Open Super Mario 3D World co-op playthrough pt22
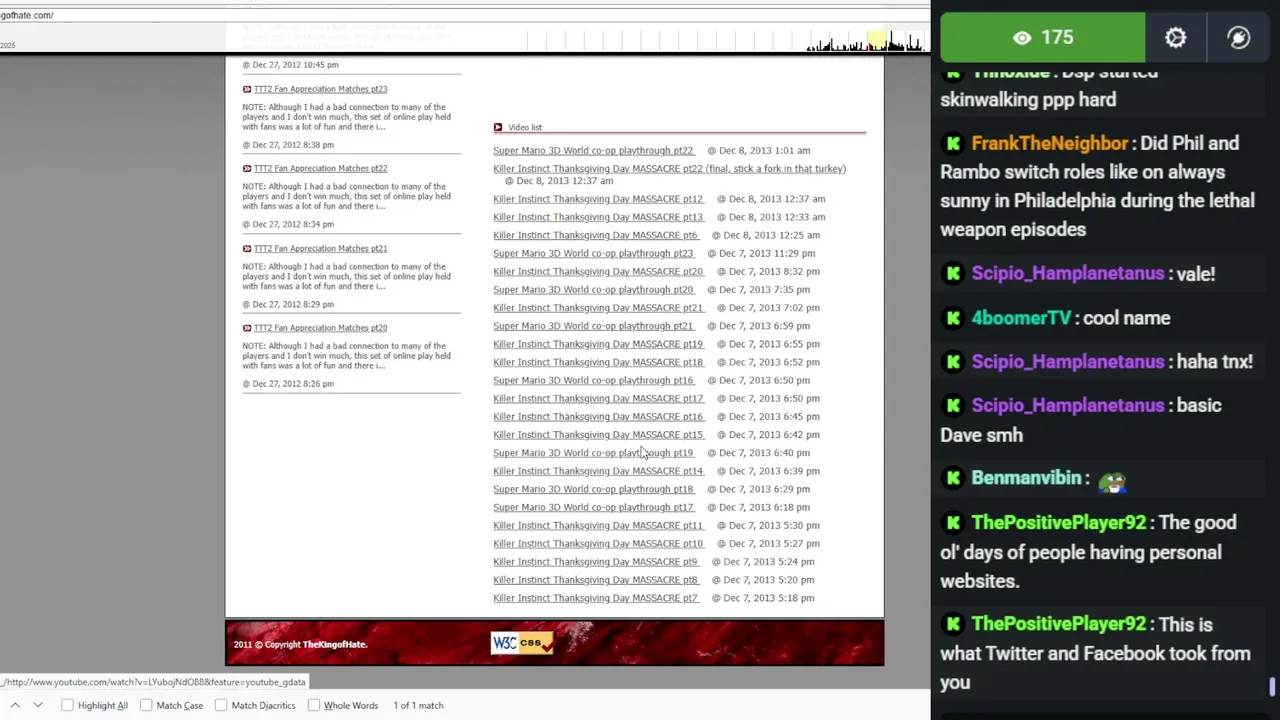 pos(593,150)
